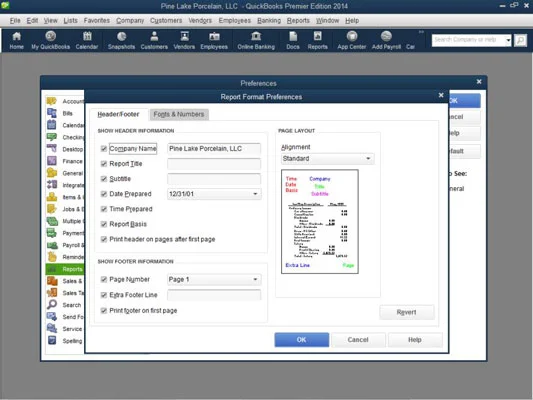Select Reminders preferences in sidebar

click(x=65, y=257)
